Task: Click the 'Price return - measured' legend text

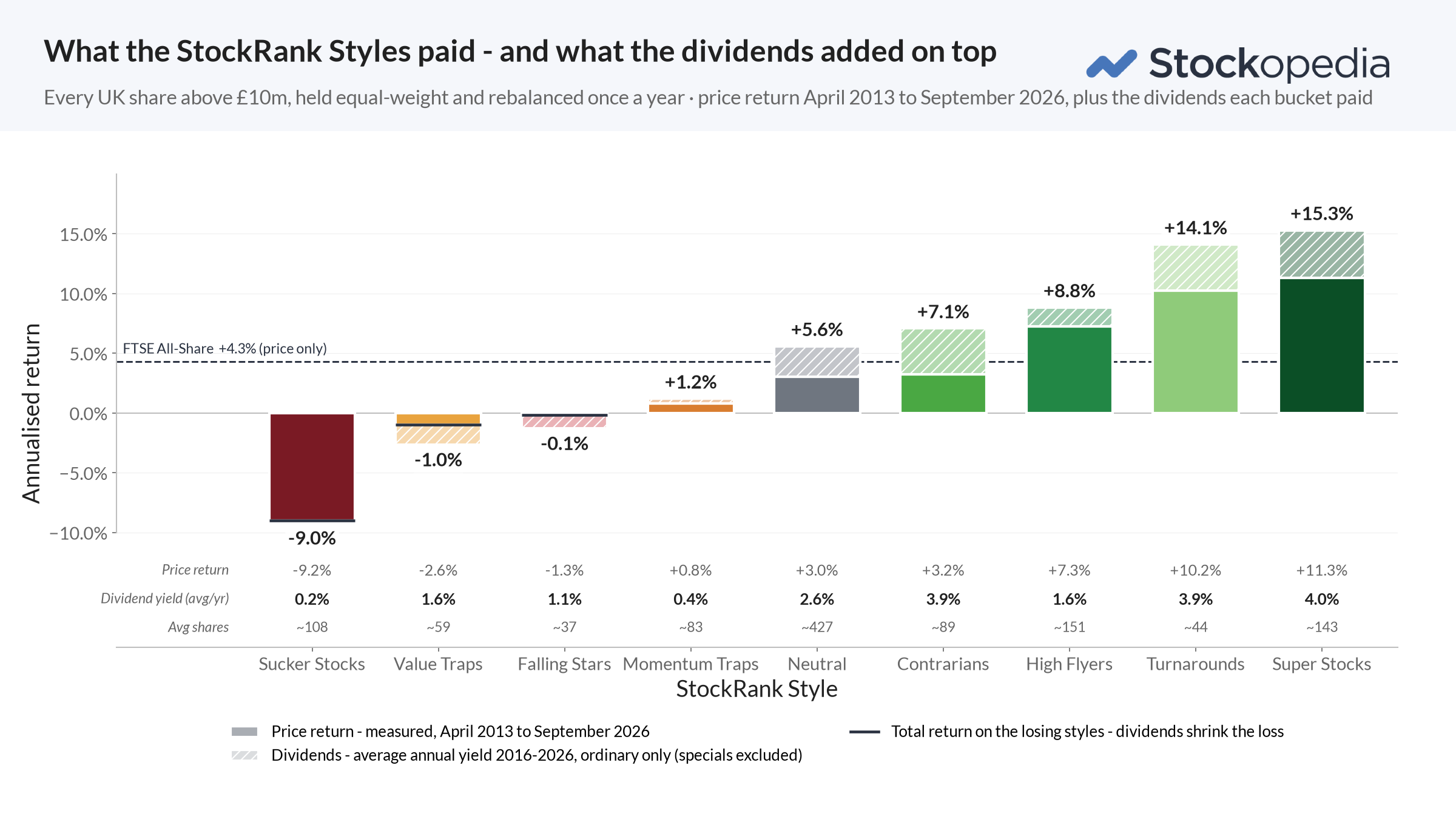Action: tap(460, 732)
